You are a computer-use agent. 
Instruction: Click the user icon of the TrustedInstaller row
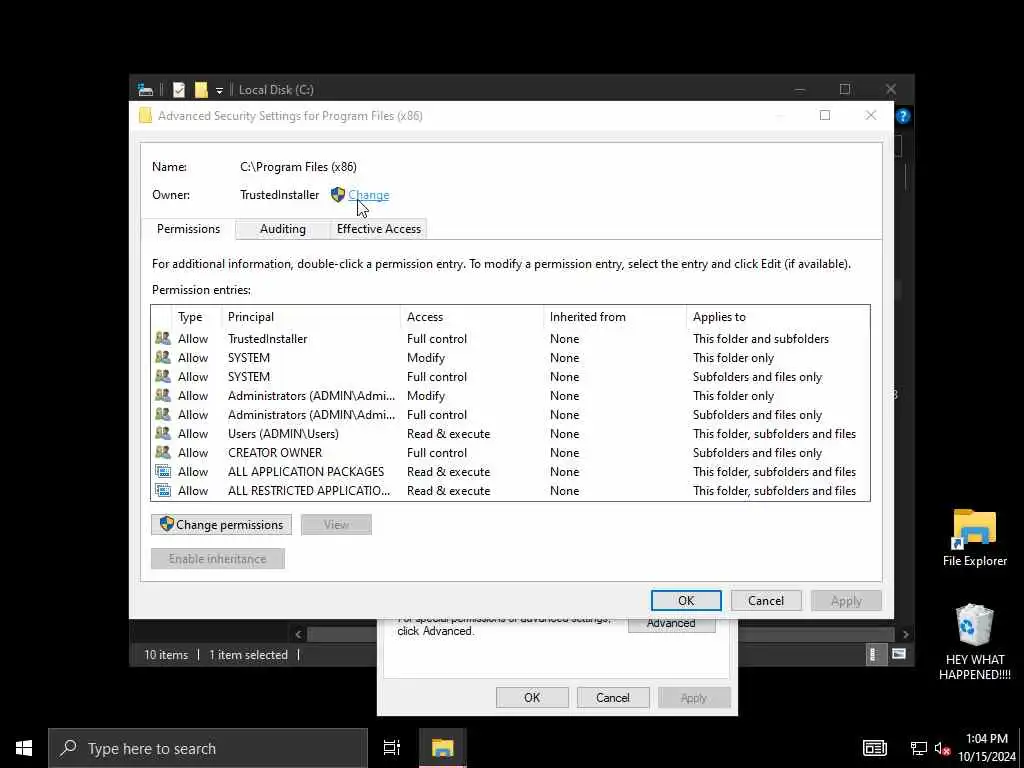(x=163, y=338)
